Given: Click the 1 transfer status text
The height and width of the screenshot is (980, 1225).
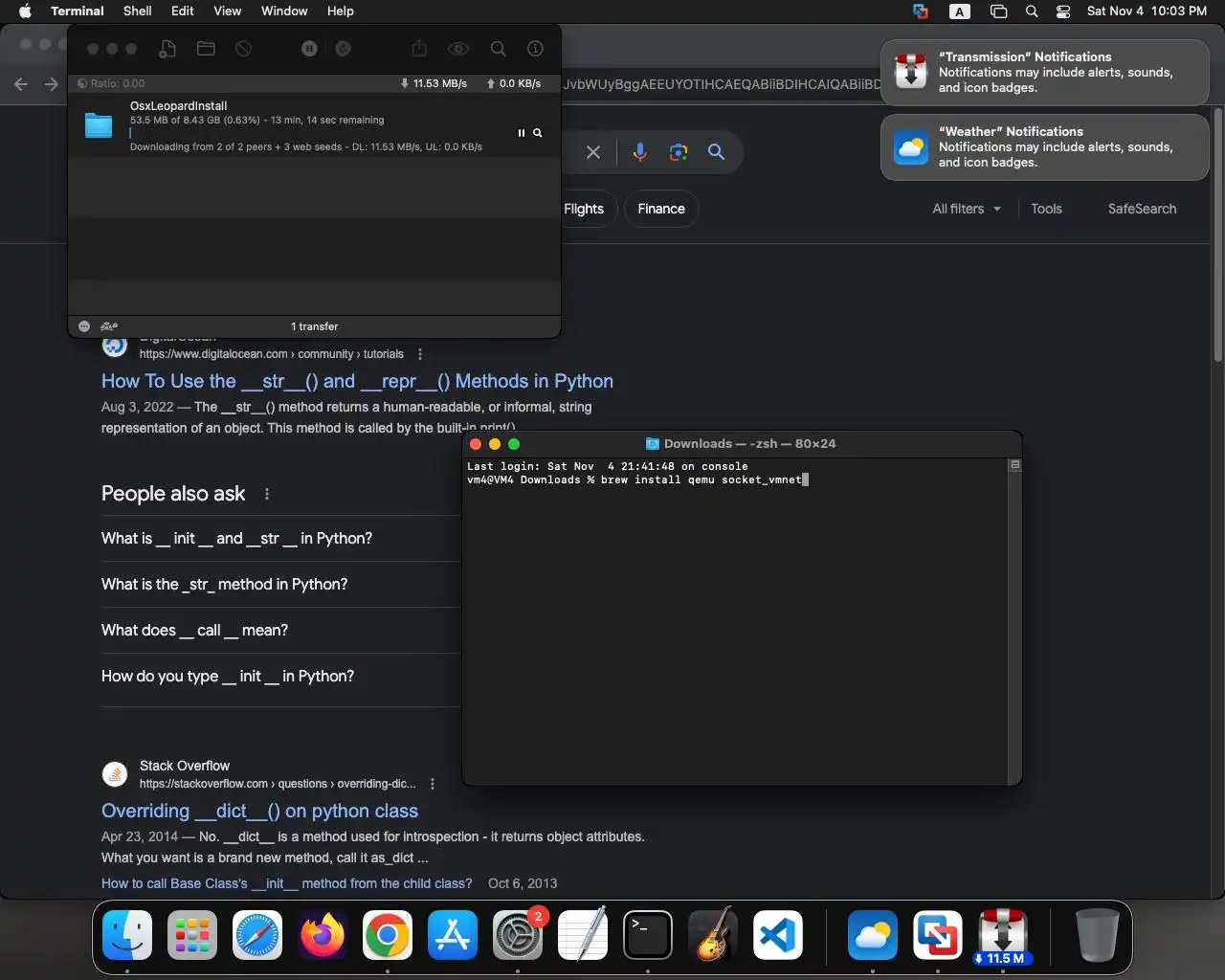Looking at the screenshot, I should (314, 326).
